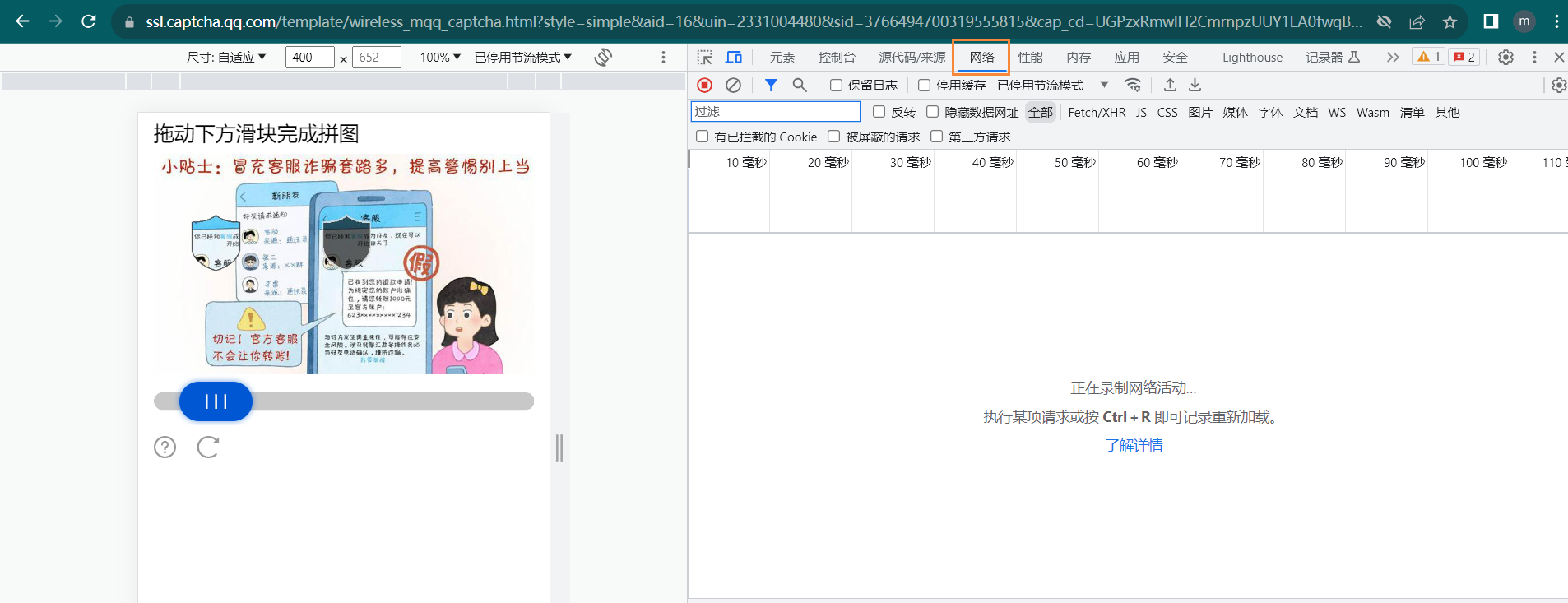
Task: Open device toolbar 已停用节流模式 dropdown
Action: pos(523,57)
